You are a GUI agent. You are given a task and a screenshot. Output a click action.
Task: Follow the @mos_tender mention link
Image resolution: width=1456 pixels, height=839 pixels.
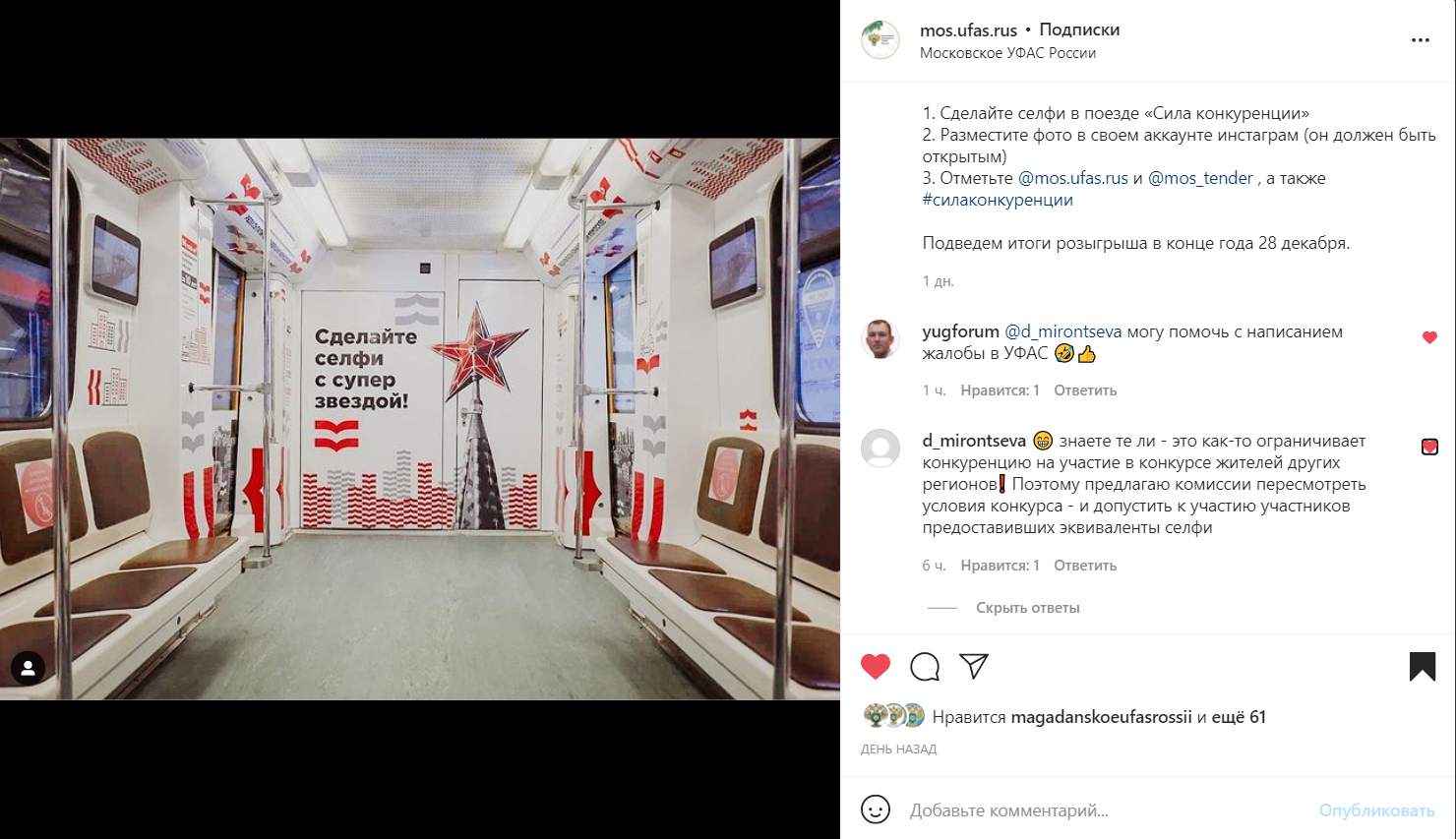[x=1200, y=178]
